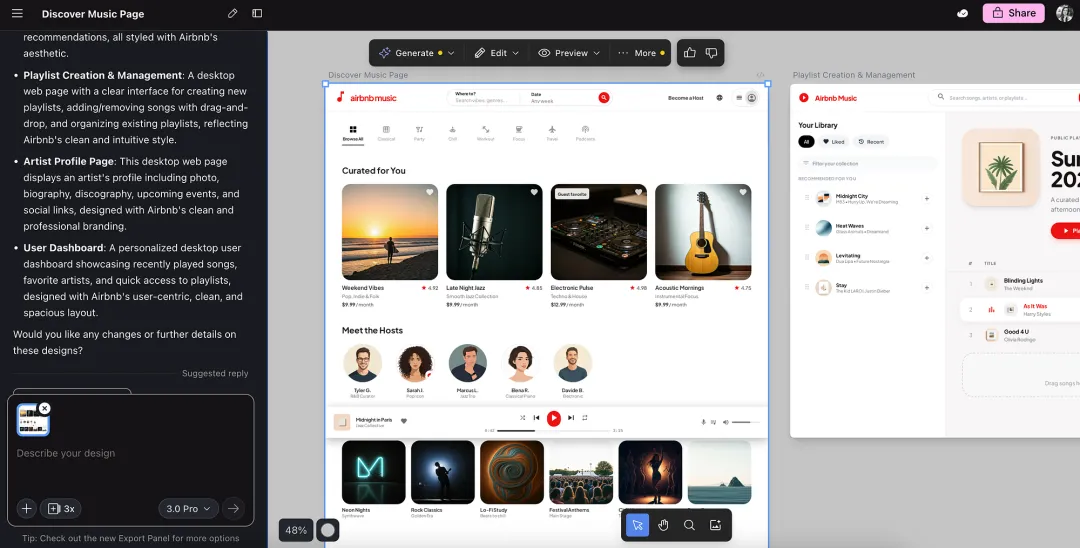Click the speaker volume icon
Viewport: 1080px width, 548px height.
pyautogui.click(x=725, y=422)
